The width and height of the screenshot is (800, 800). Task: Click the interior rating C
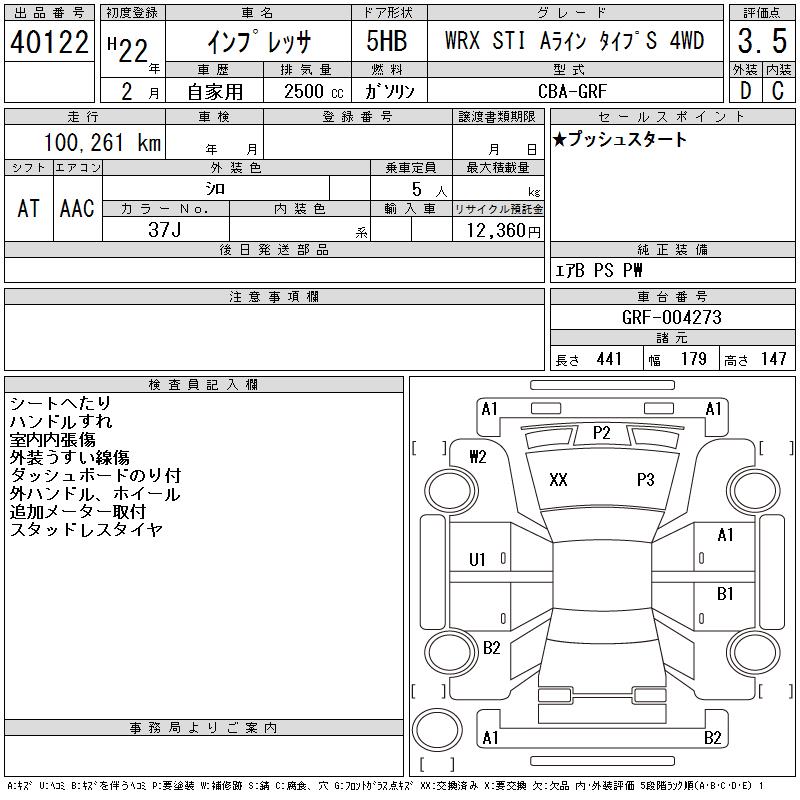(x=778, y=91)
